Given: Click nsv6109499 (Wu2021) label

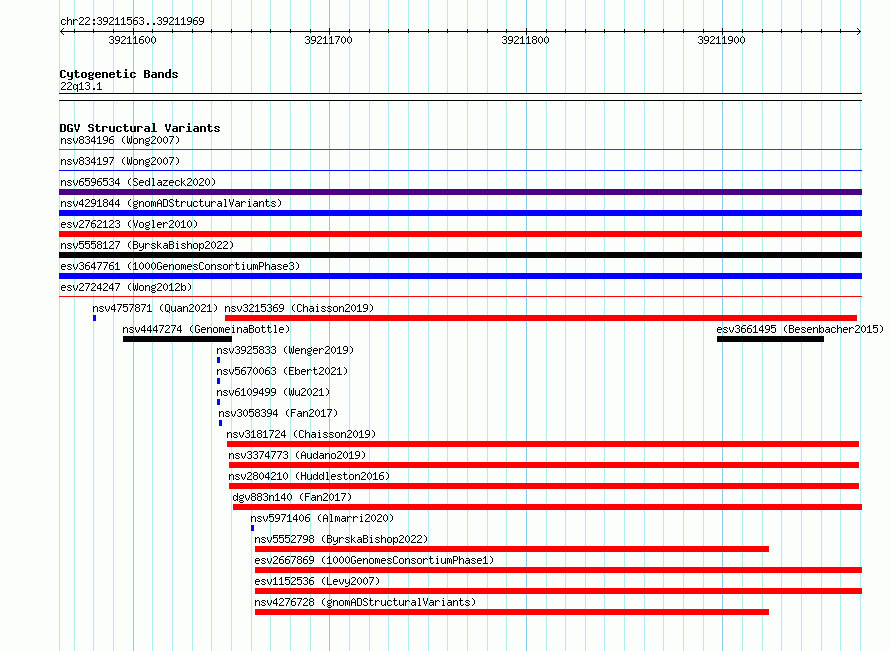Looking at the screenshot, I should point(273,392).
